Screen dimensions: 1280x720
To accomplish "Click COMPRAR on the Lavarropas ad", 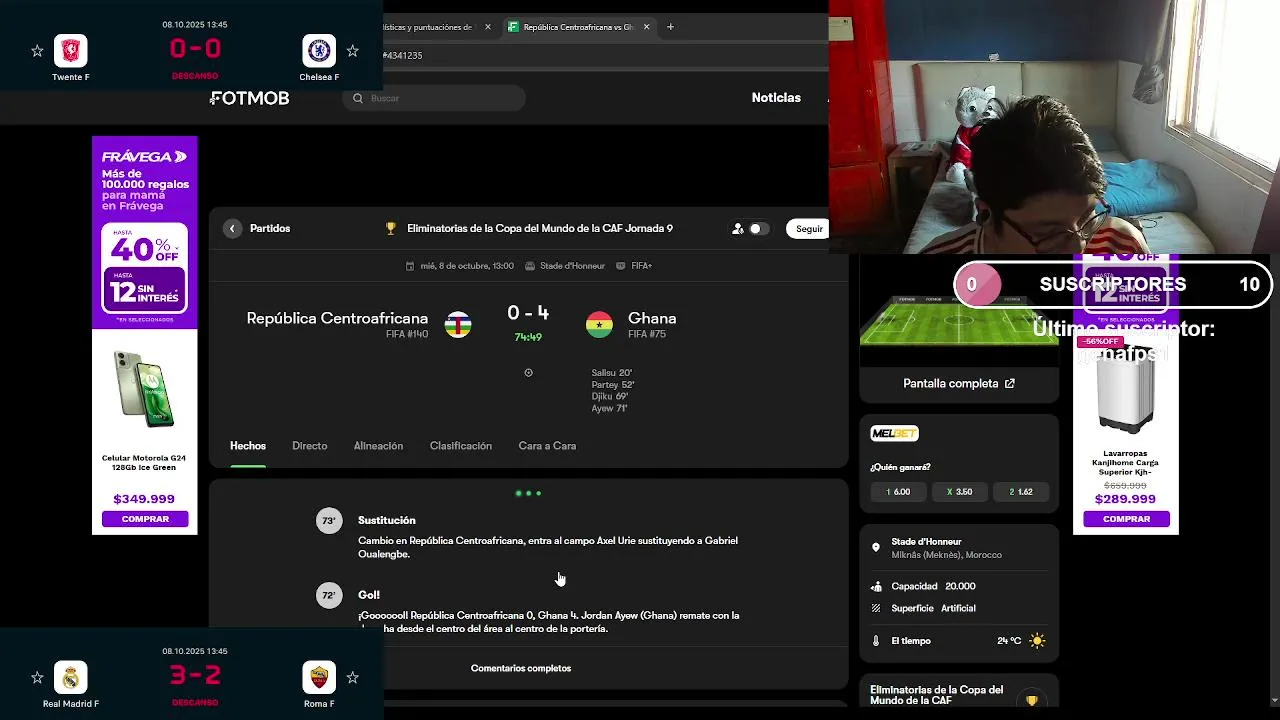I will tap(1126, 519).
